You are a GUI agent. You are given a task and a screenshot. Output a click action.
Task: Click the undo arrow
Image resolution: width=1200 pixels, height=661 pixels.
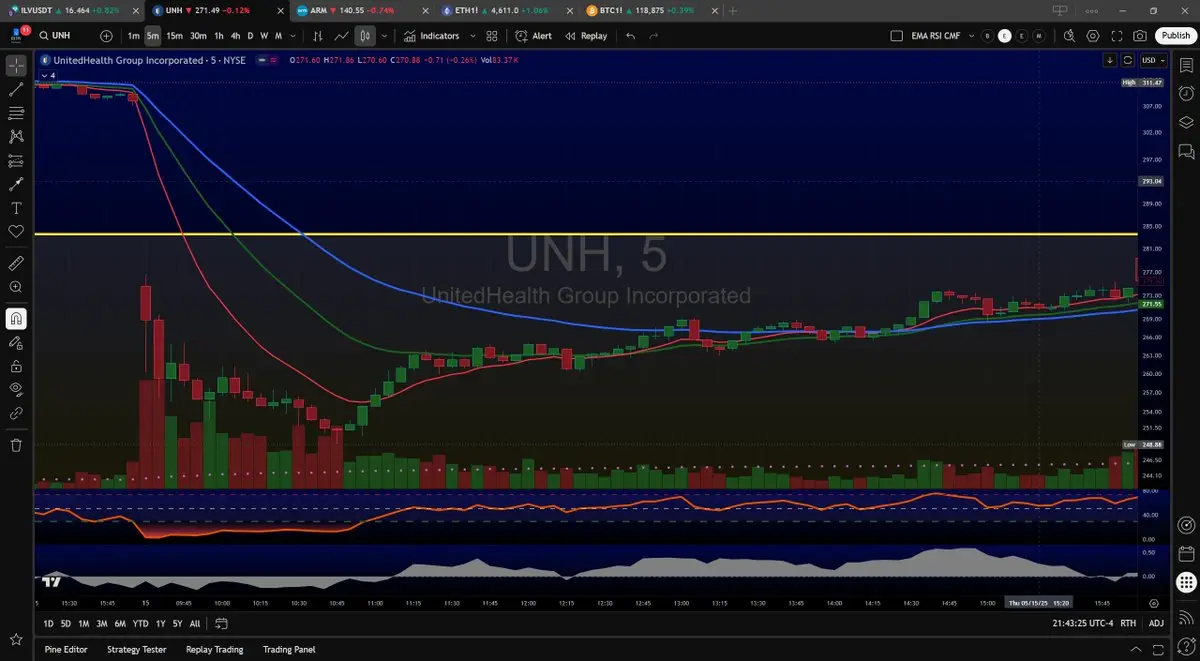pos(630,35)
